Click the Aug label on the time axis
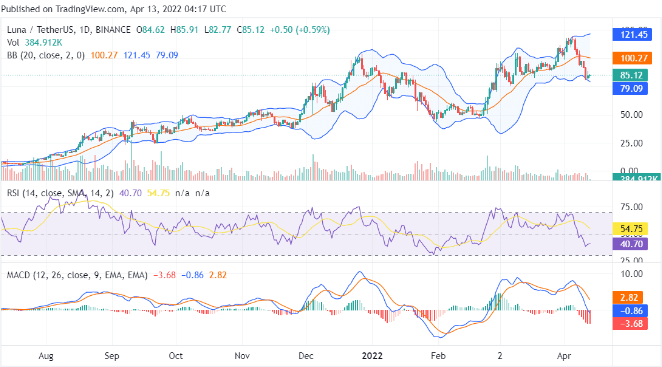The image size is (662, 367). [x=46, y=356]
